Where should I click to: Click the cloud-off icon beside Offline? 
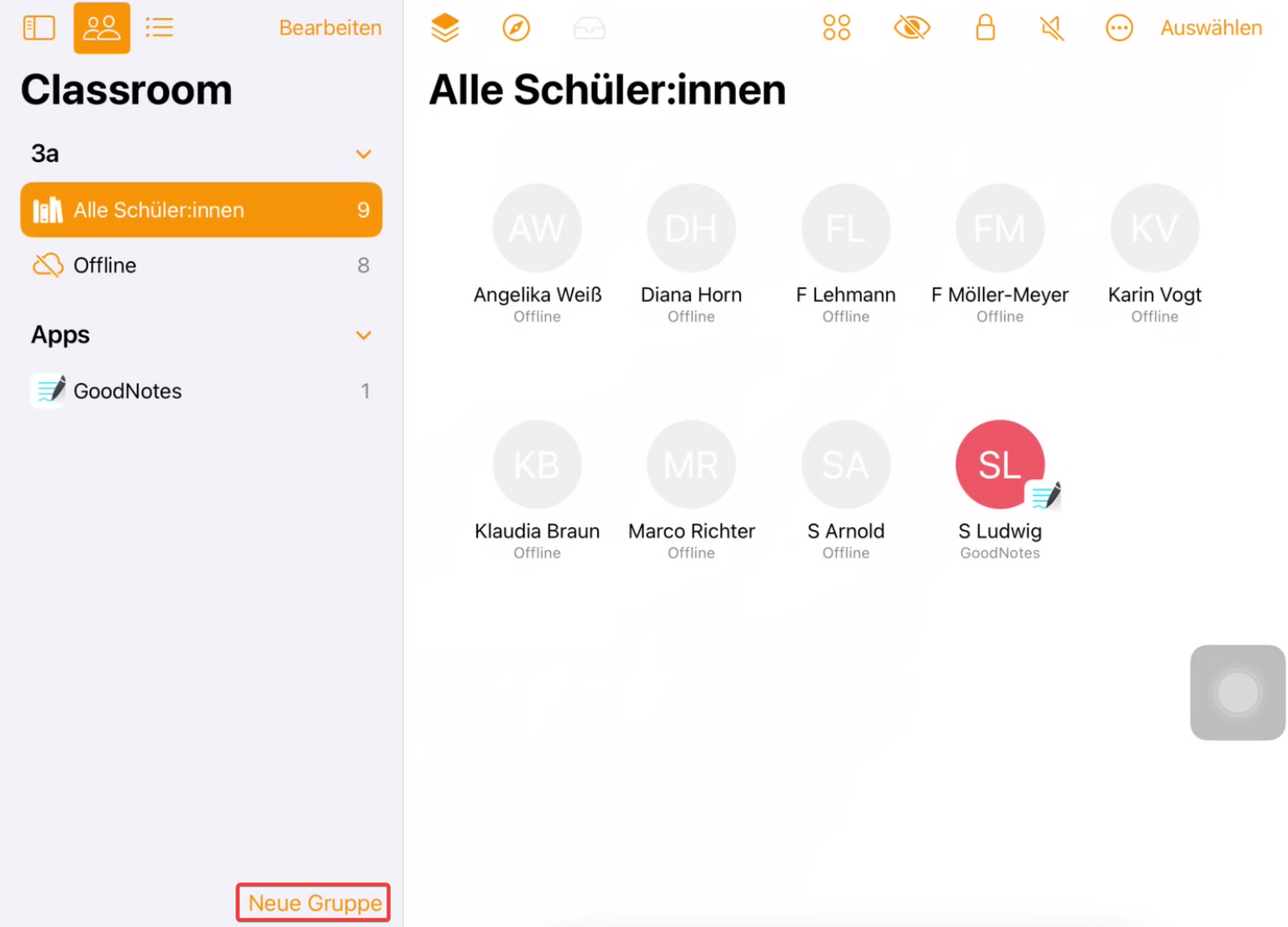[x=48, y=266]
